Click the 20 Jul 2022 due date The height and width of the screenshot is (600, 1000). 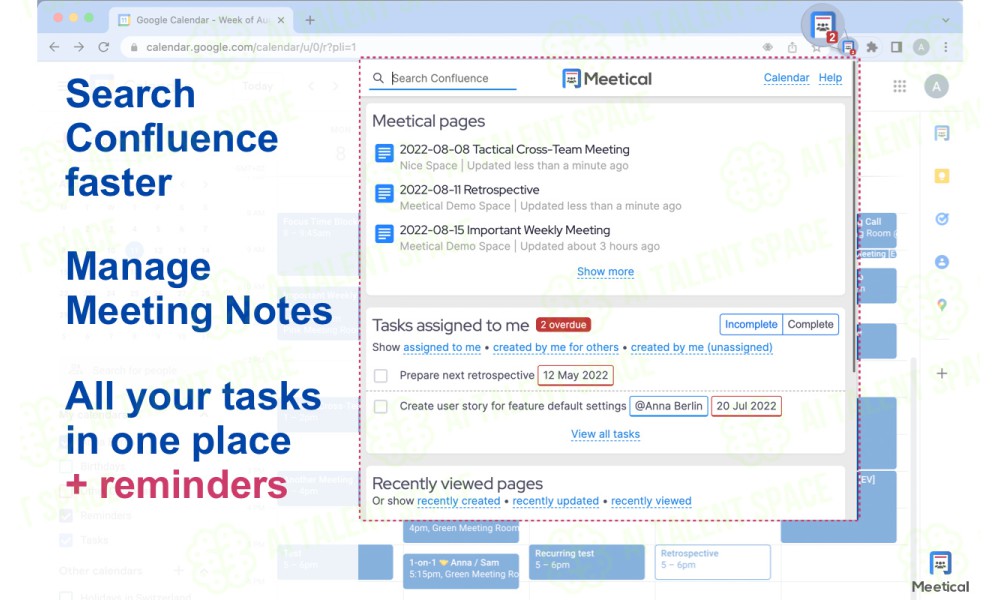(x=746, y=406)
